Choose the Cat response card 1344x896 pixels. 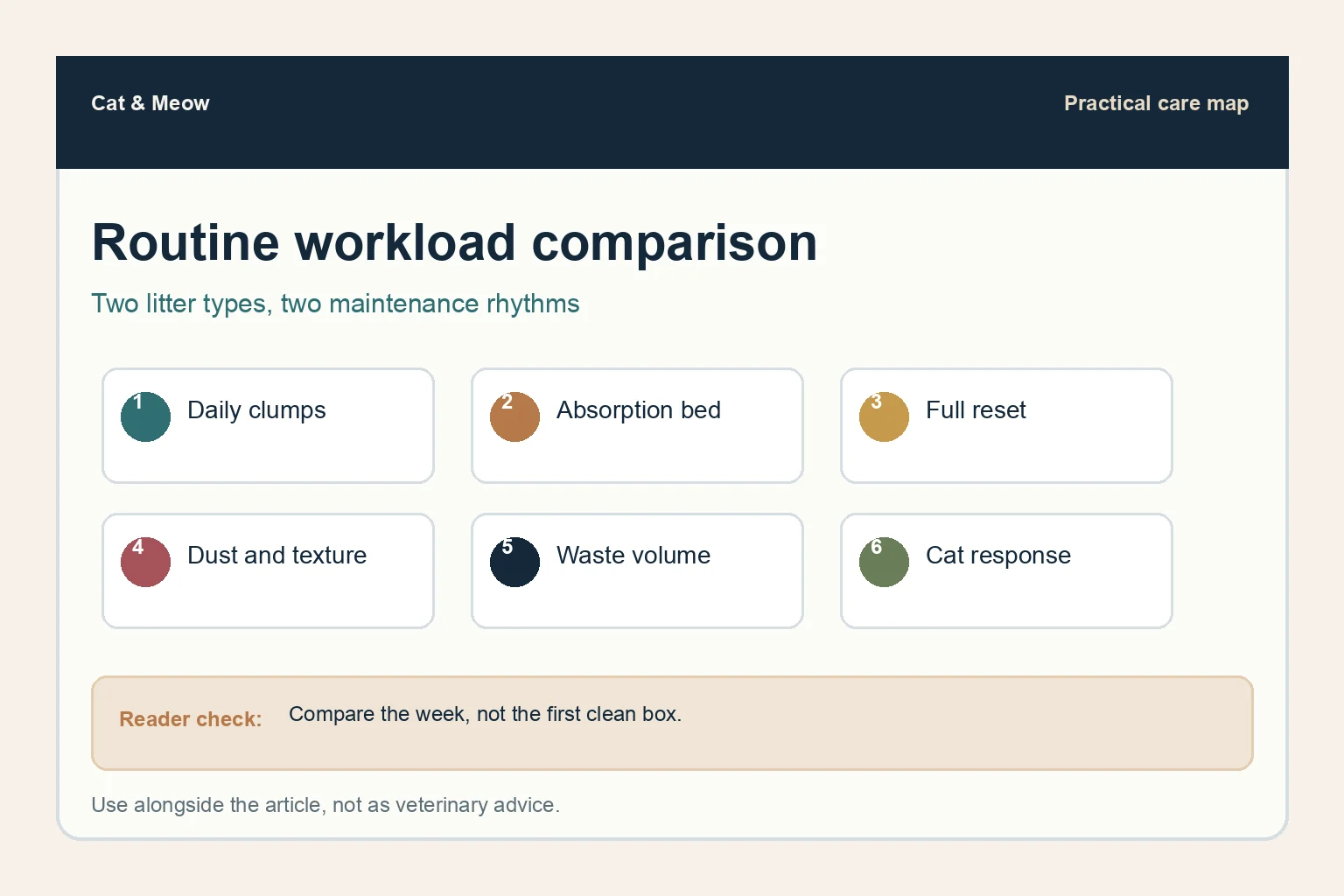(1006, 570)
